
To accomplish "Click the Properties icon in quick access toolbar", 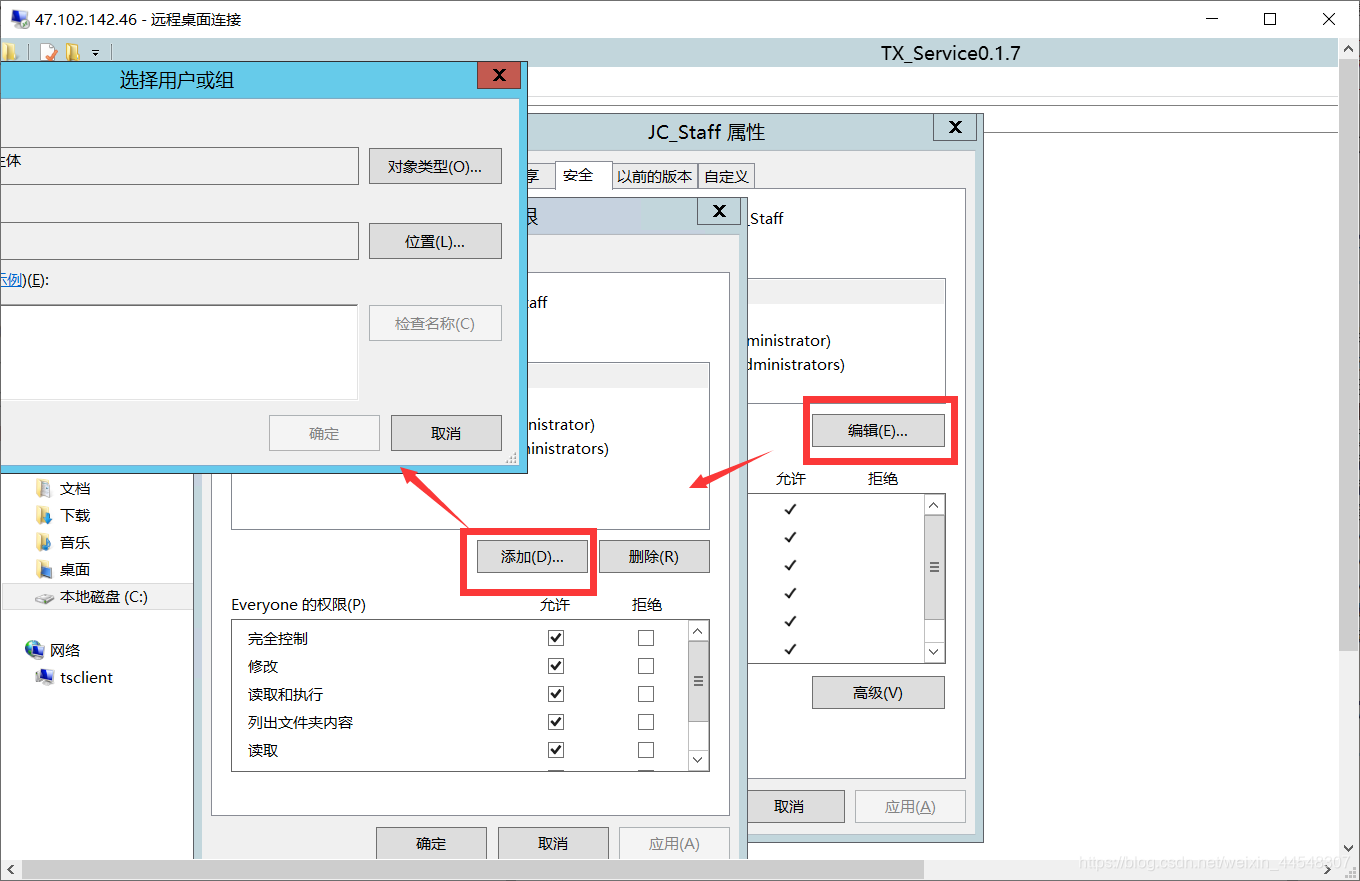I will [48, 53].
